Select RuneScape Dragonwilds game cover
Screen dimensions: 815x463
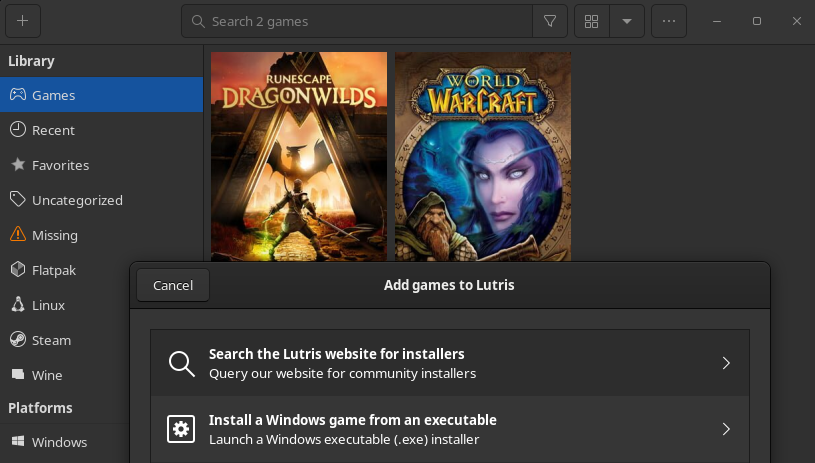point(299,156)
